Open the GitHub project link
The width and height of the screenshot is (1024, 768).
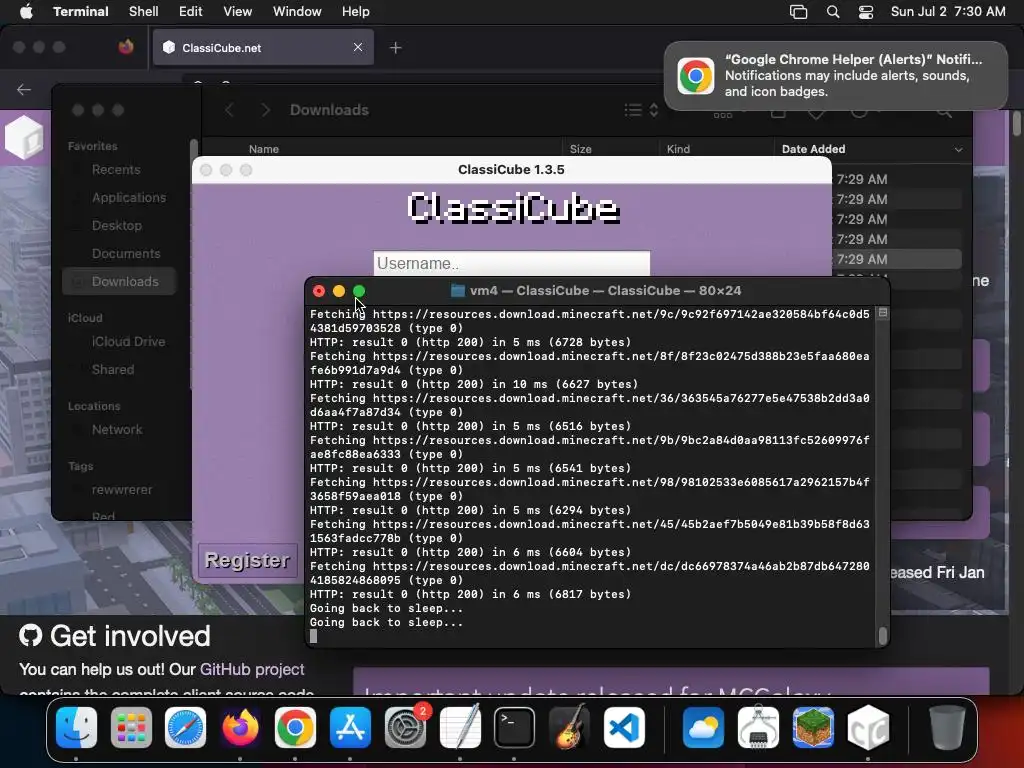[252, 669]
